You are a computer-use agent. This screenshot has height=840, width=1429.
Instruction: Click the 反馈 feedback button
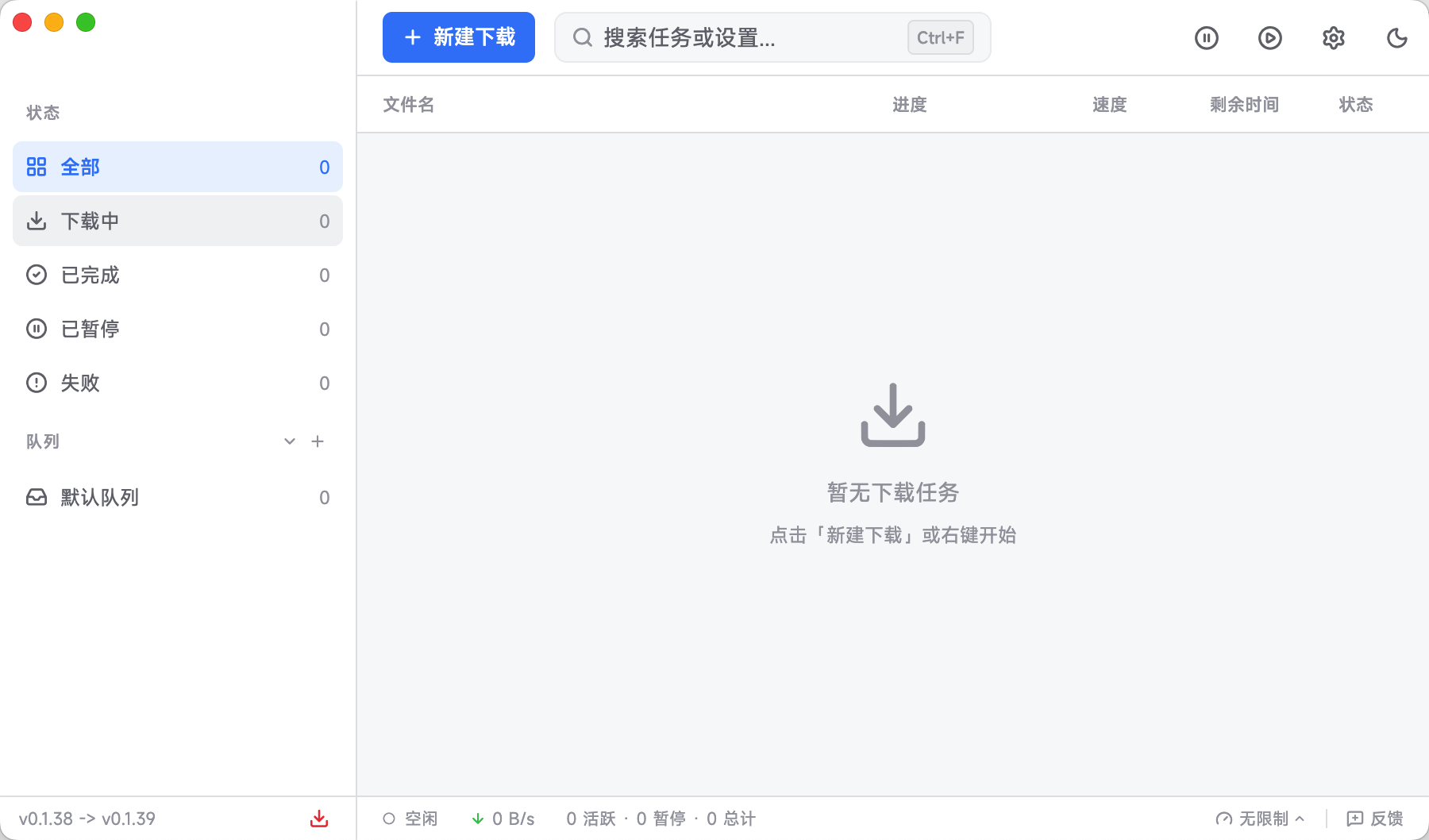click(x=1375, y=819)
